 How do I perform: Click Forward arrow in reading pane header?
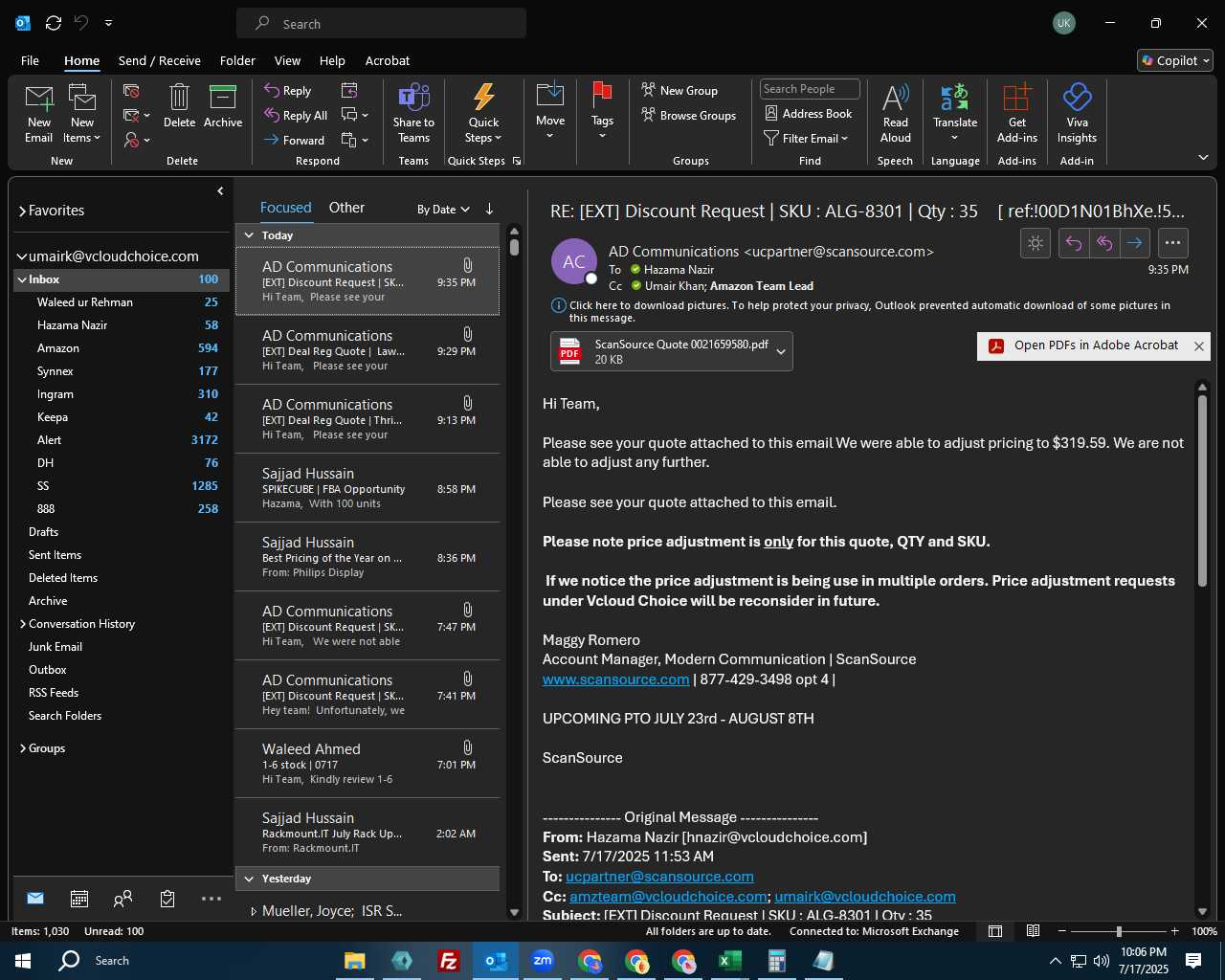click(x=1135, y=243)
